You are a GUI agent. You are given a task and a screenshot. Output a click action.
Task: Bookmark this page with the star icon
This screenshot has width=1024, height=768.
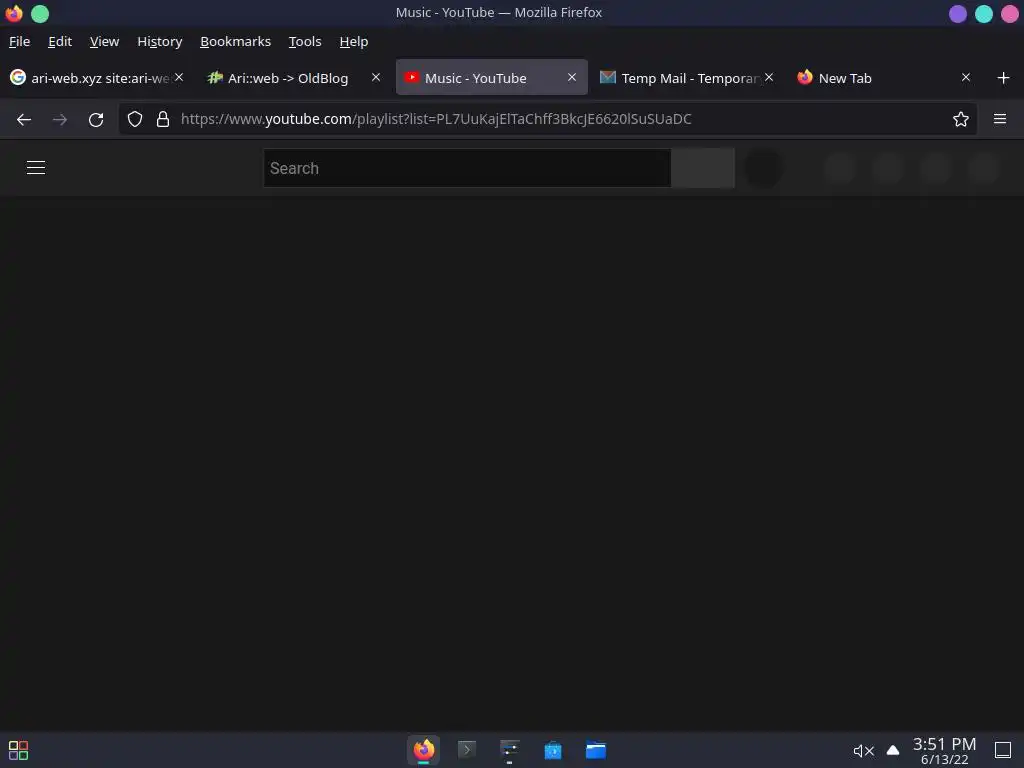pyautogui.click(x=961, y=119)
